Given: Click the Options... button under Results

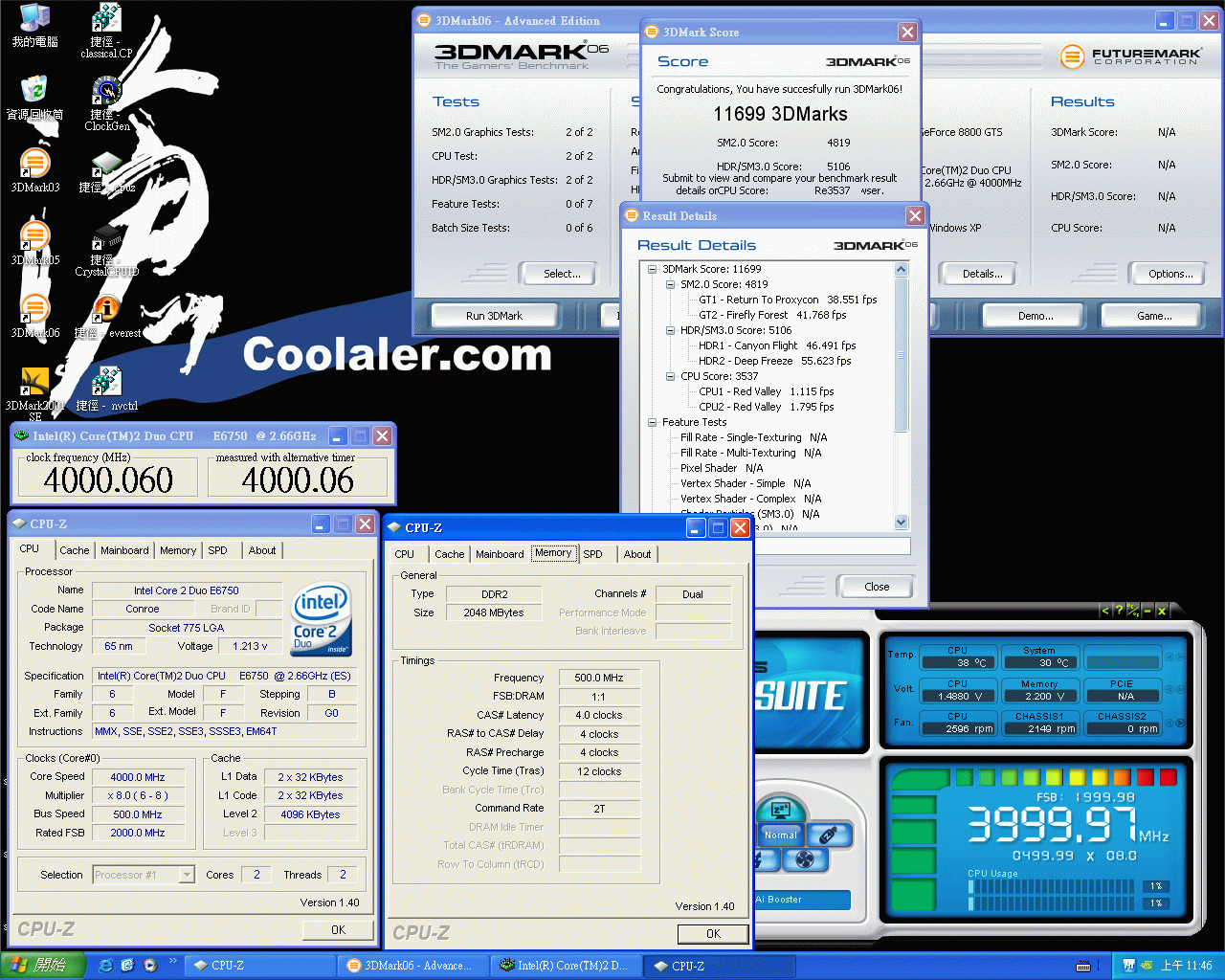Looking at the screenshot, I should [x=1170, y=274].
